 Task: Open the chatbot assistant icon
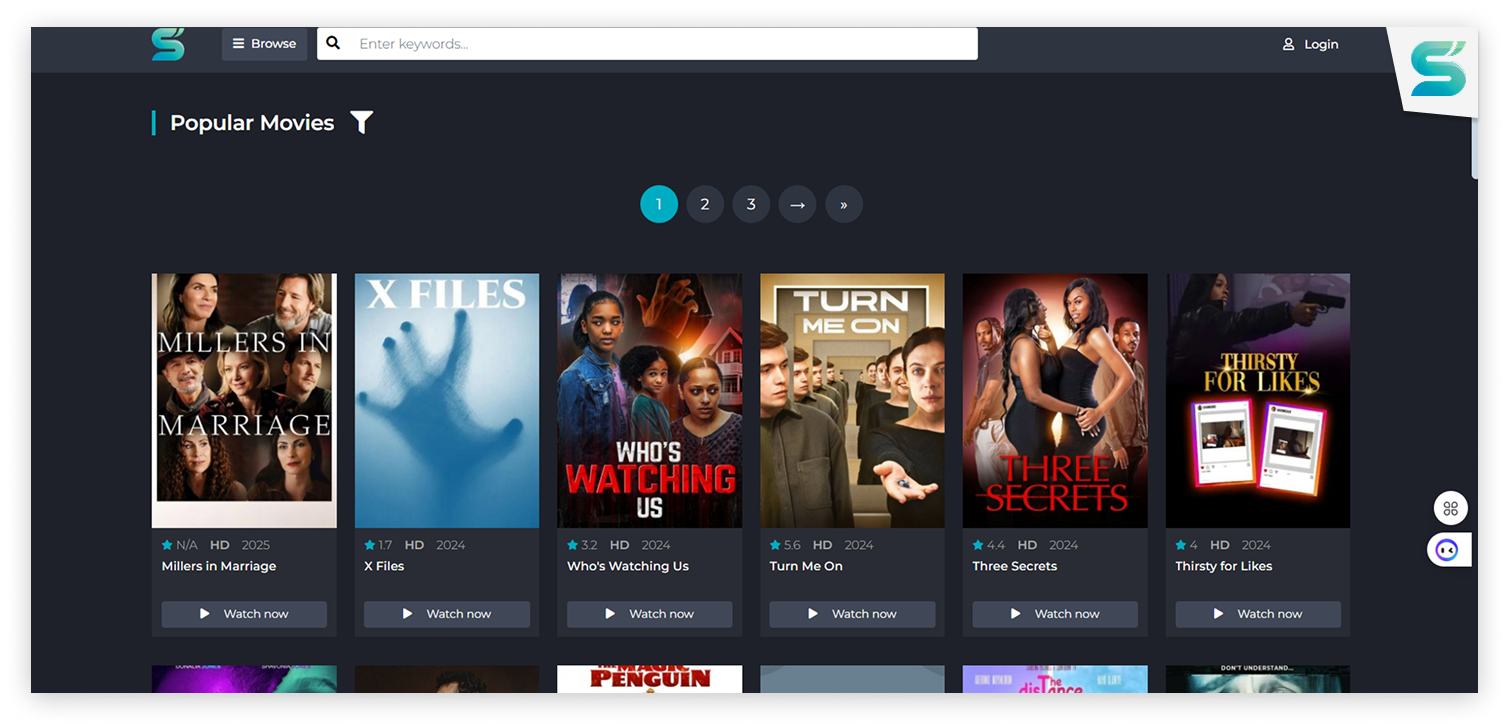1449,549
